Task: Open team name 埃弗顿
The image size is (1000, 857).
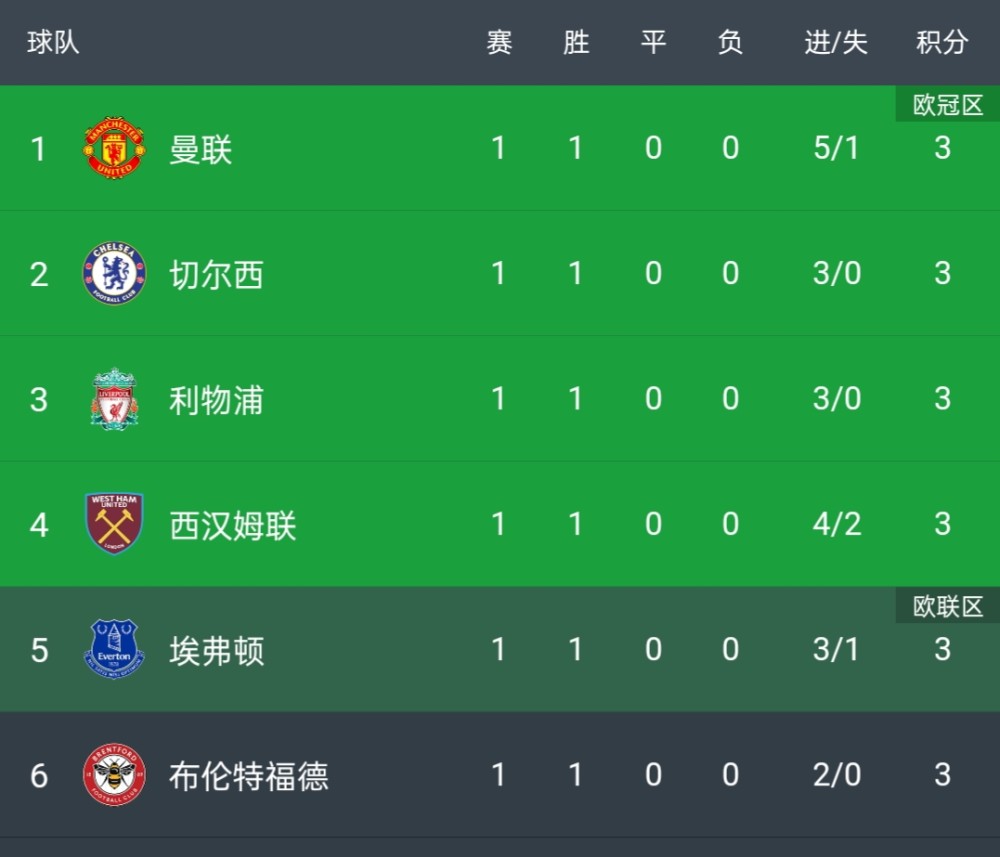Action: point(216,651)
